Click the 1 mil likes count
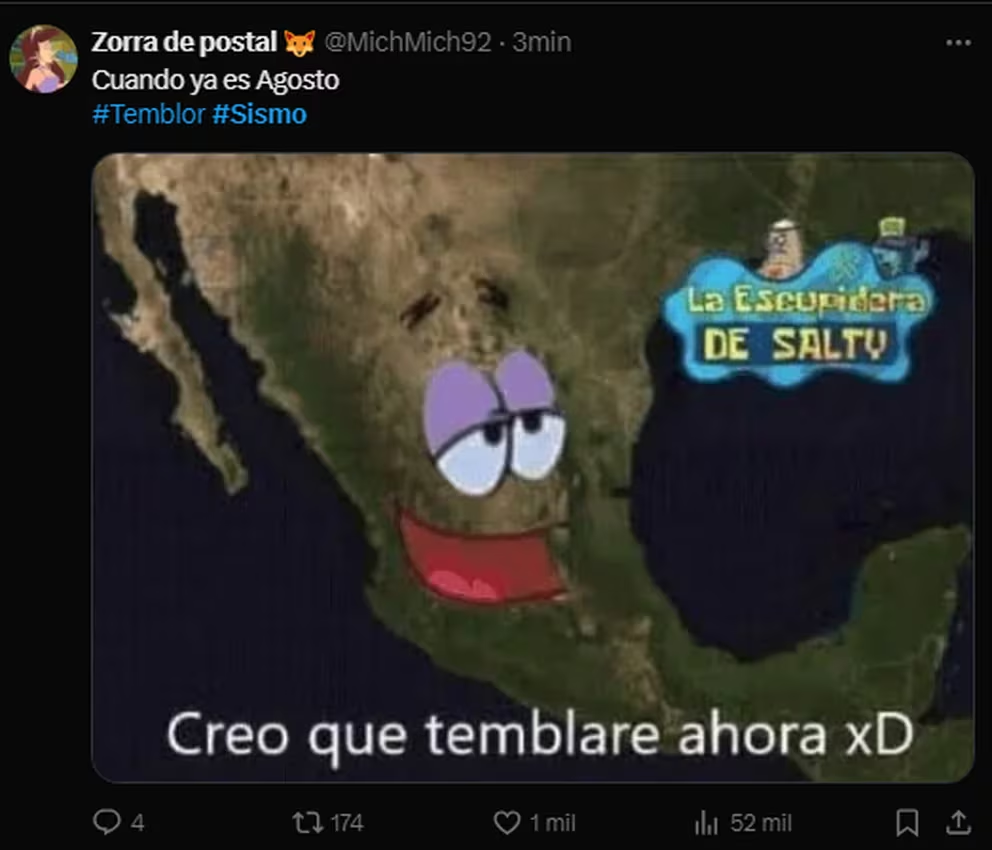The height and width of the screenshot is (850, 992). tap(552, 823)
